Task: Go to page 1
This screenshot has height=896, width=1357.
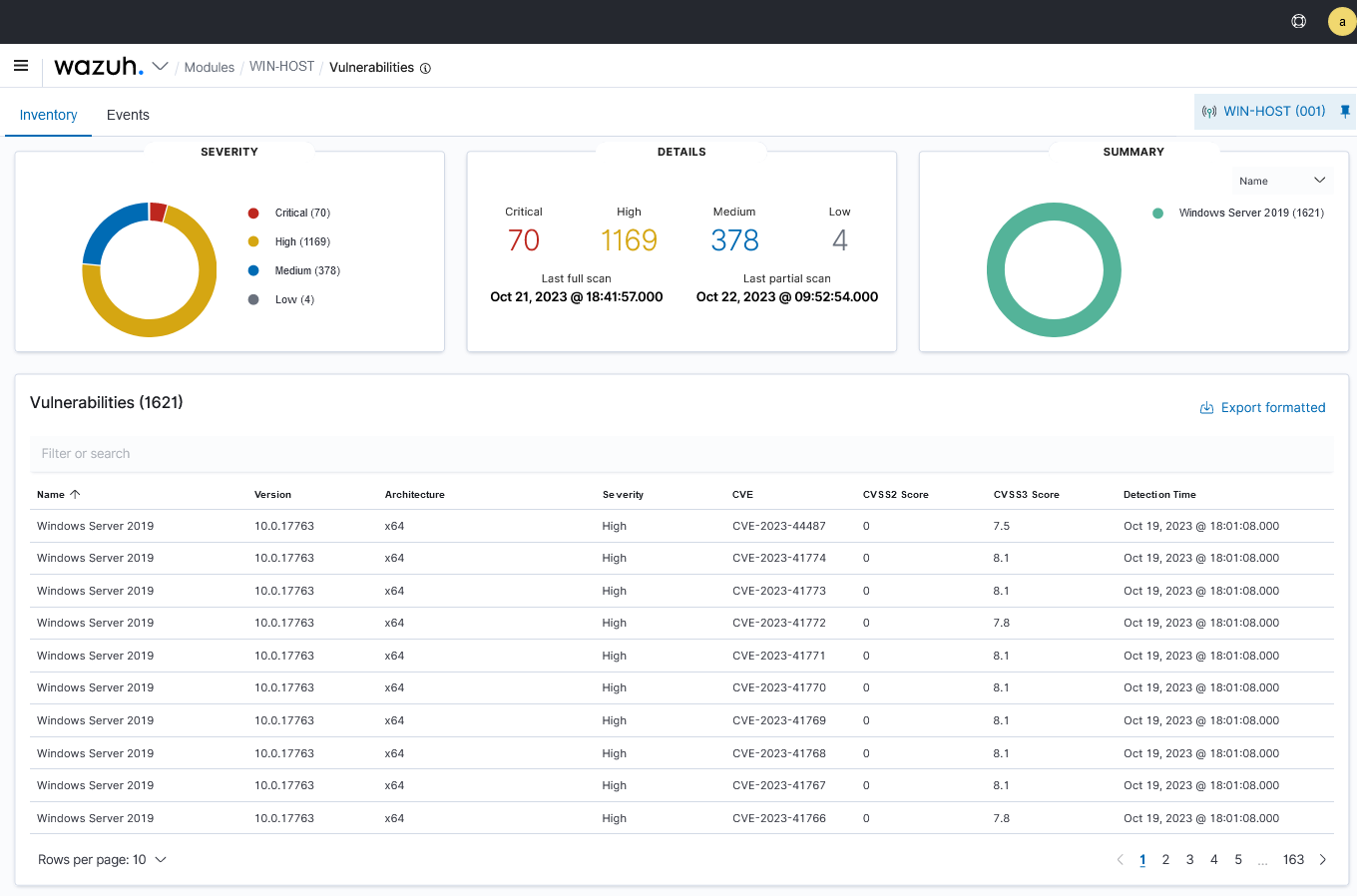Action: point(1142,860)
